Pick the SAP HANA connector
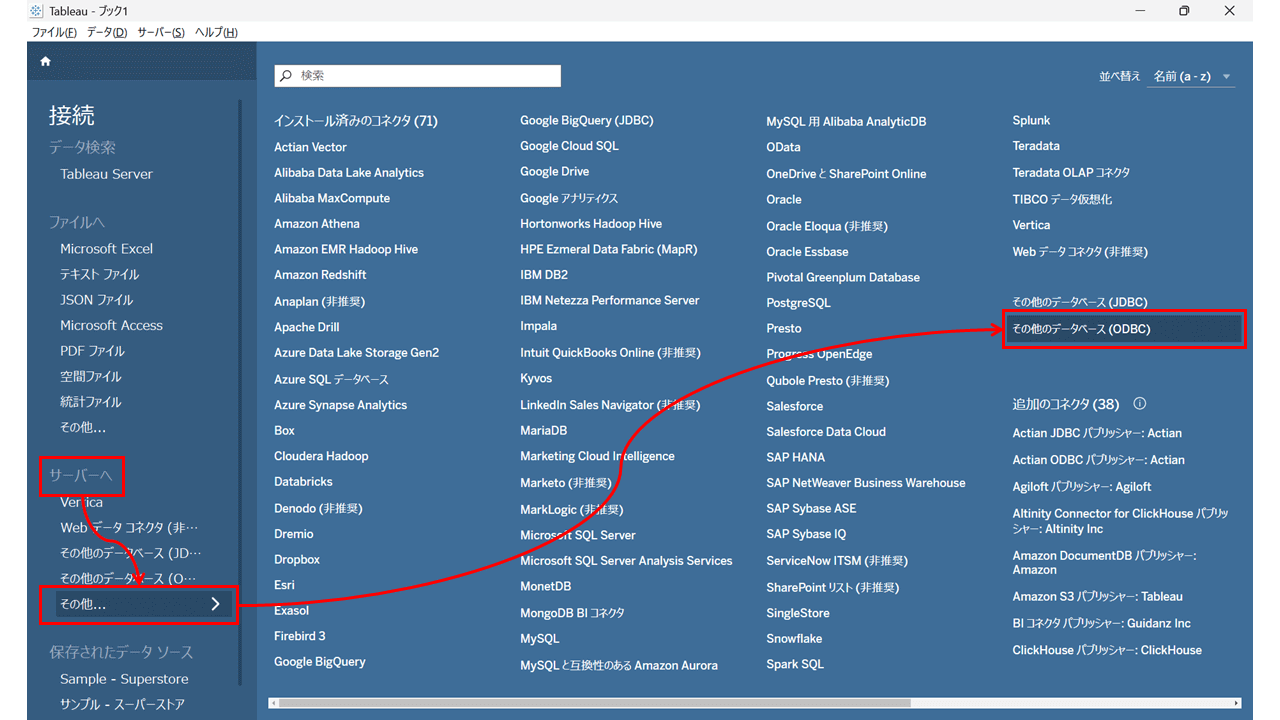 796,457
